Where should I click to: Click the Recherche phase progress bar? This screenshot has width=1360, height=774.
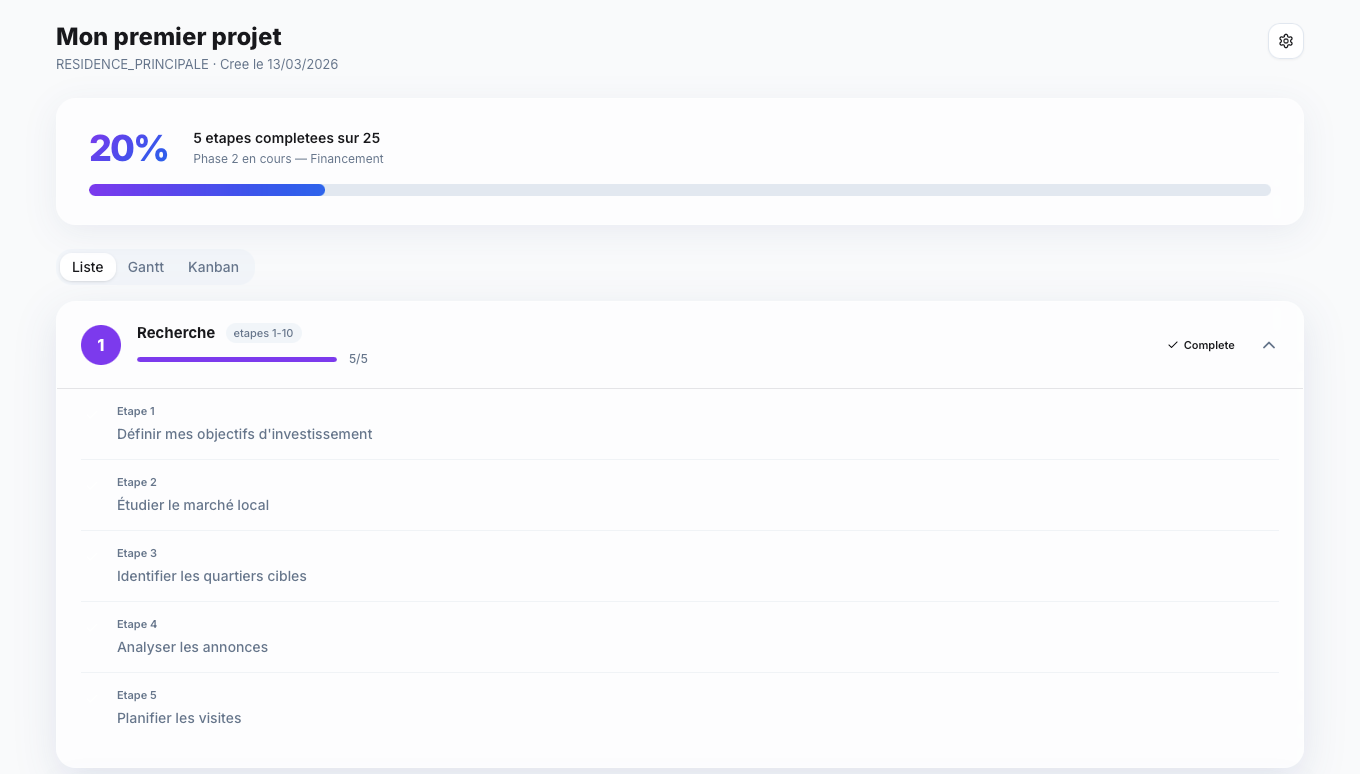237,359
